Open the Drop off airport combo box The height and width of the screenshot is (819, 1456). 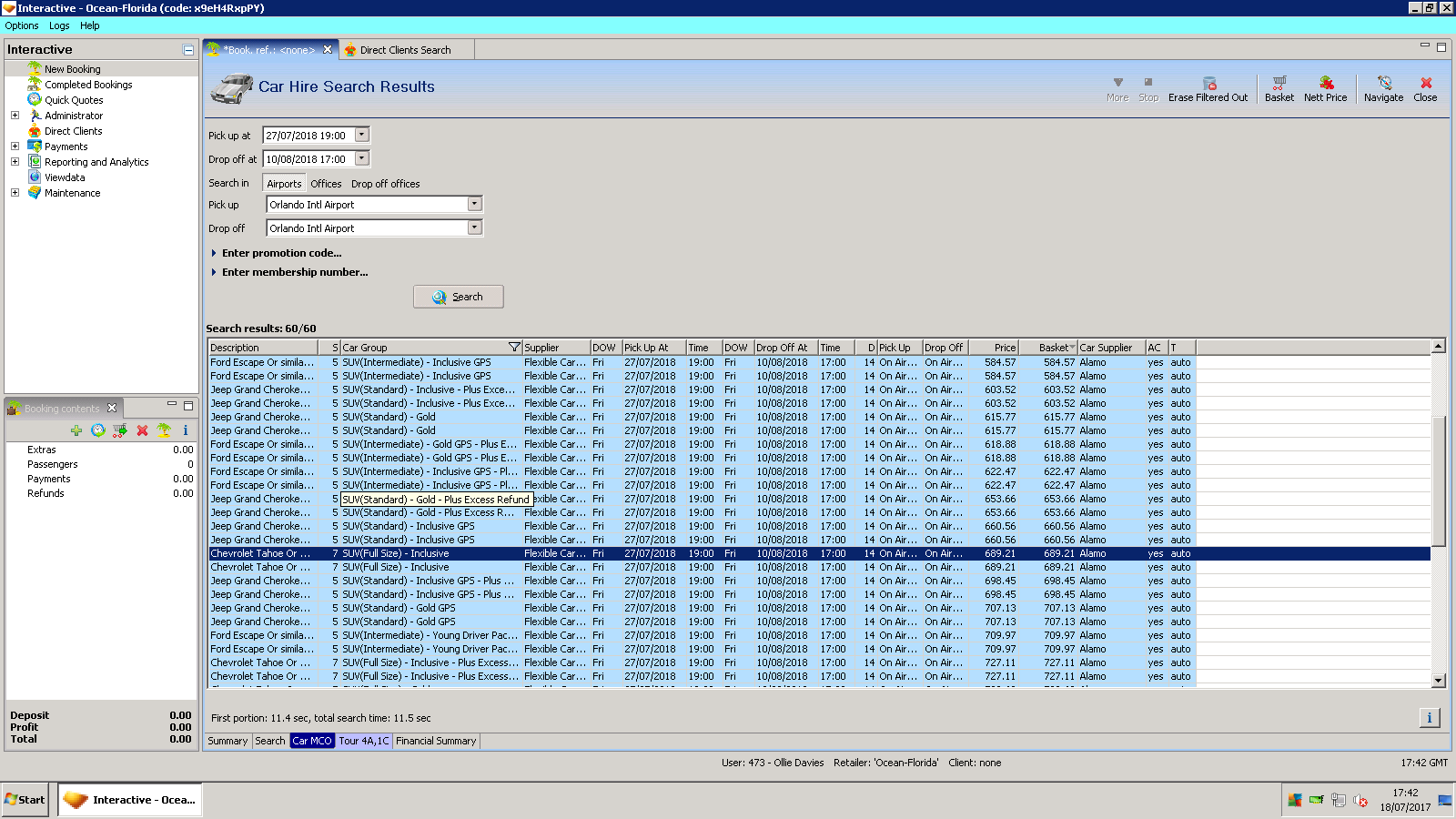tap(474, 228)
